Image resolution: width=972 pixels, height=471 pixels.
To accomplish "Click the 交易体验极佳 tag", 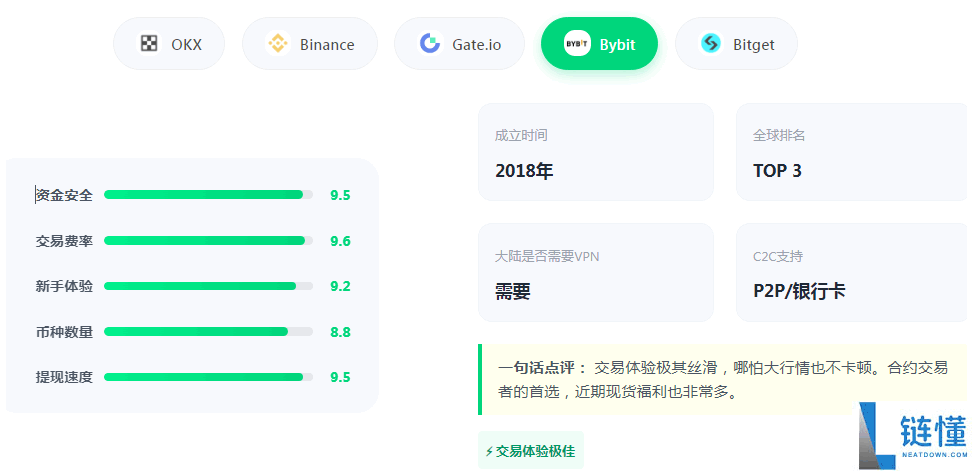I will 531,451.
